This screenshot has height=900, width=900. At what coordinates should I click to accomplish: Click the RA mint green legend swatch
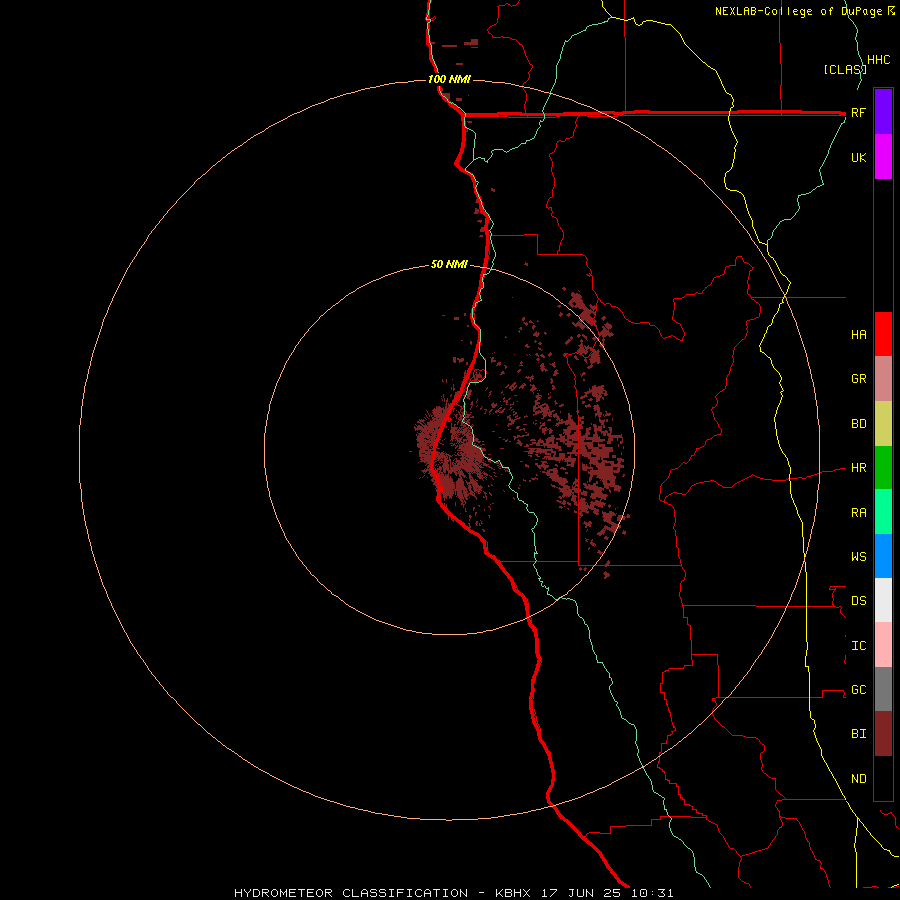[x=883, y=512]
